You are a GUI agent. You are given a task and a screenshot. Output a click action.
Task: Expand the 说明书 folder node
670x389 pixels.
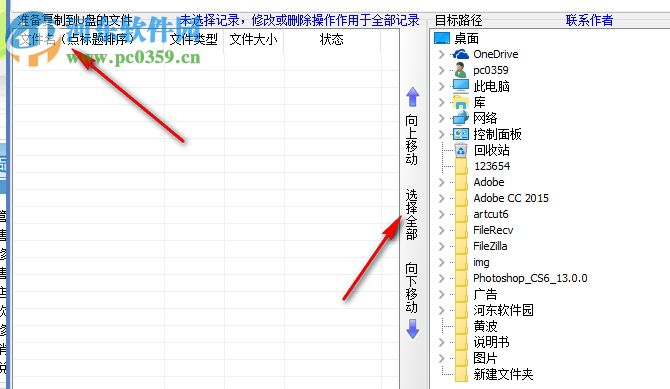pos(441,342)
